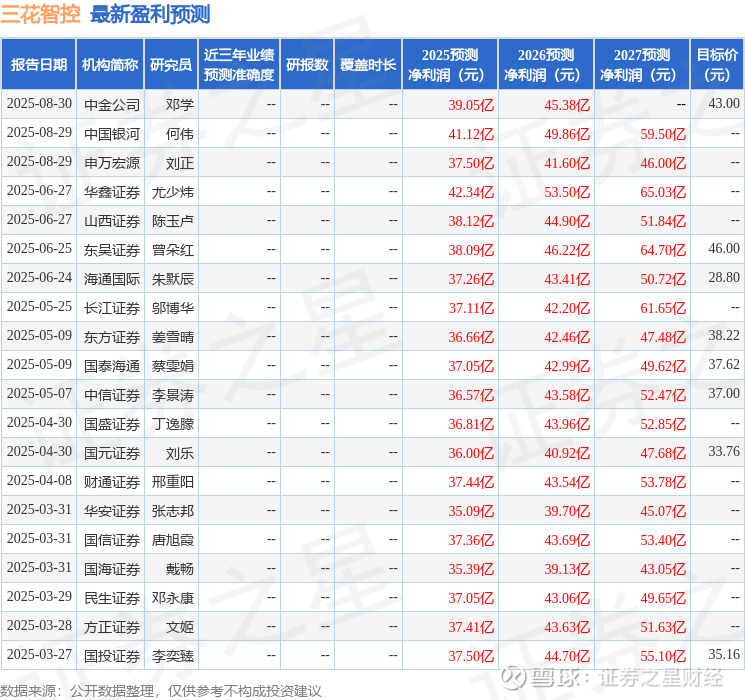745x700 pixels.
Task: Click 2025 profit value 42.34亿
Action: (x=471, y=192)
